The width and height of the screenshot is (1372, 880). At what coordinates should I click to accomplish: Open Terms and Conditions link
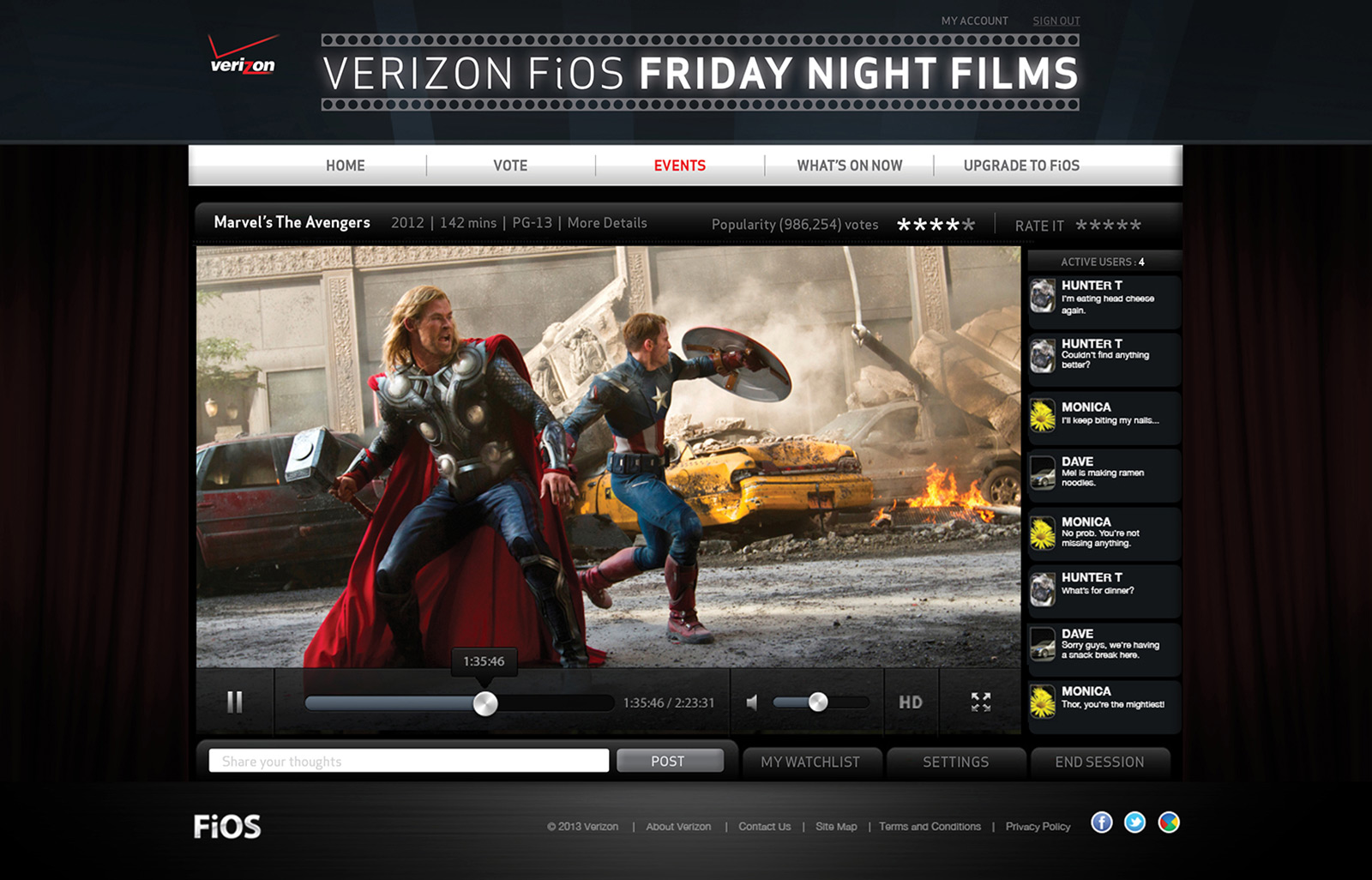[x=930, y=827]
